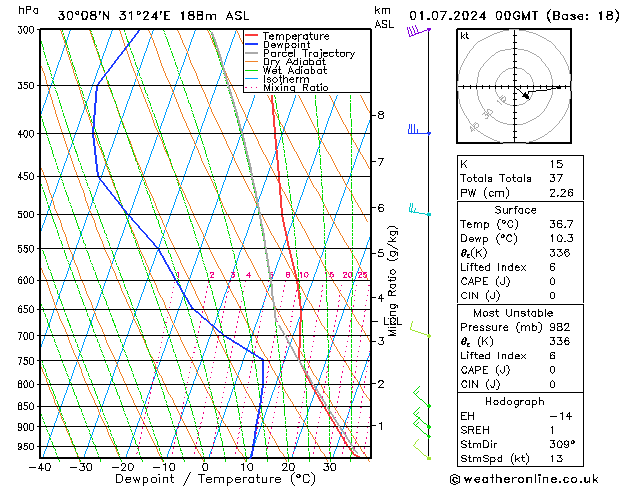This screenshot has width=629, height=486.
Task: Click the 'EH' value -14
Action: (561, 416)
